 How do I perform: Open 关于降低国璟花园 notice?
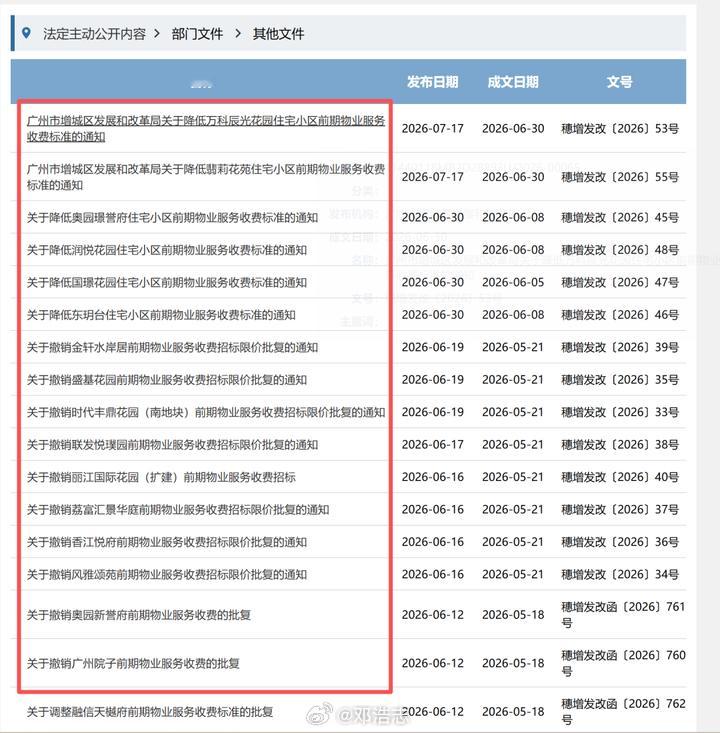166,282
